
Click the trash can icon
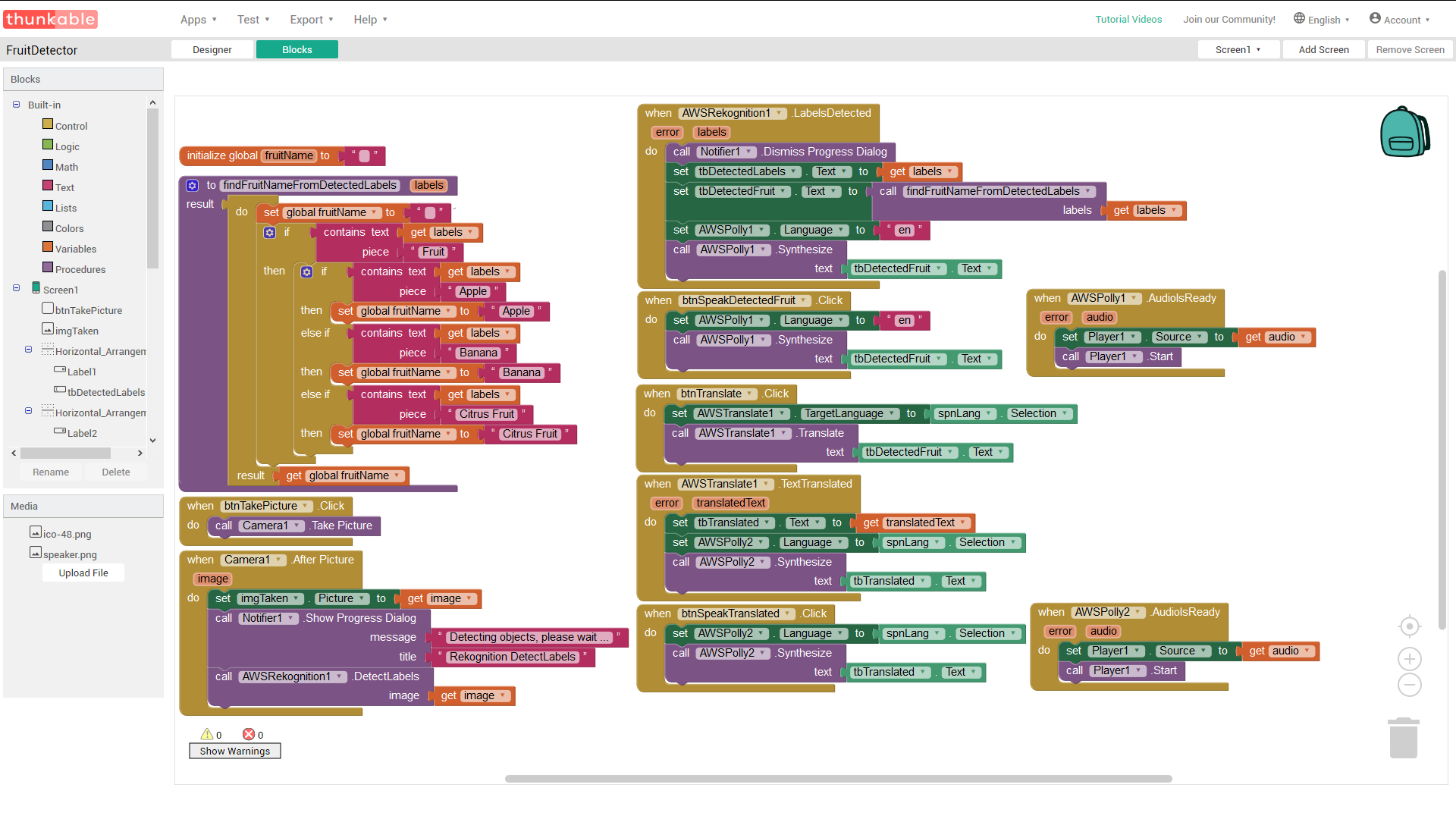(1403, 738)
